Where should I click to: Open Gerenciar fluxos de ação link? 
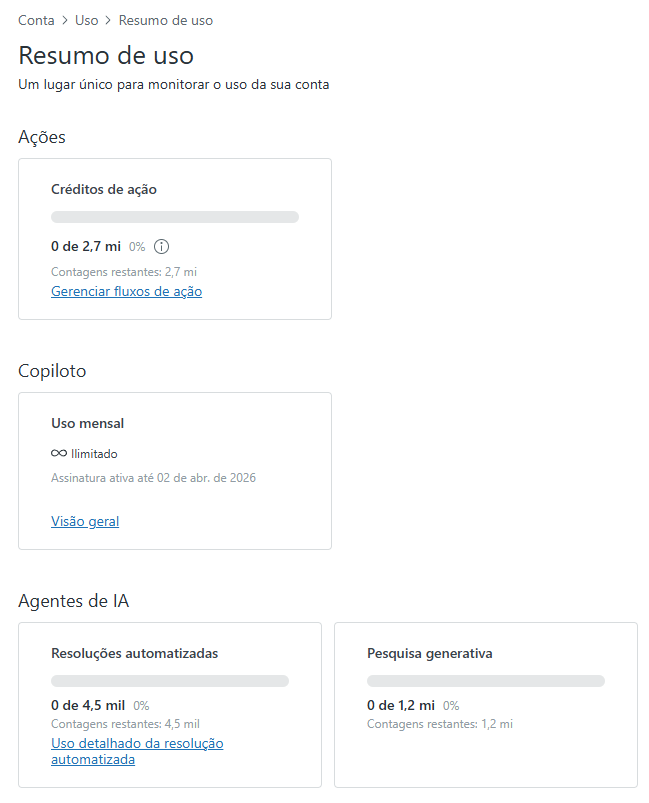click(x=126, y=292)
